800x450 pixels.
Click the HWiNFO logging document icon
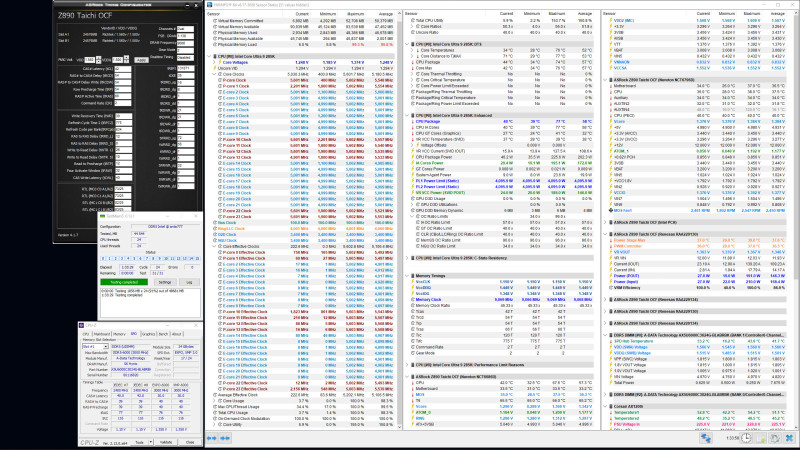coord(761,438)
